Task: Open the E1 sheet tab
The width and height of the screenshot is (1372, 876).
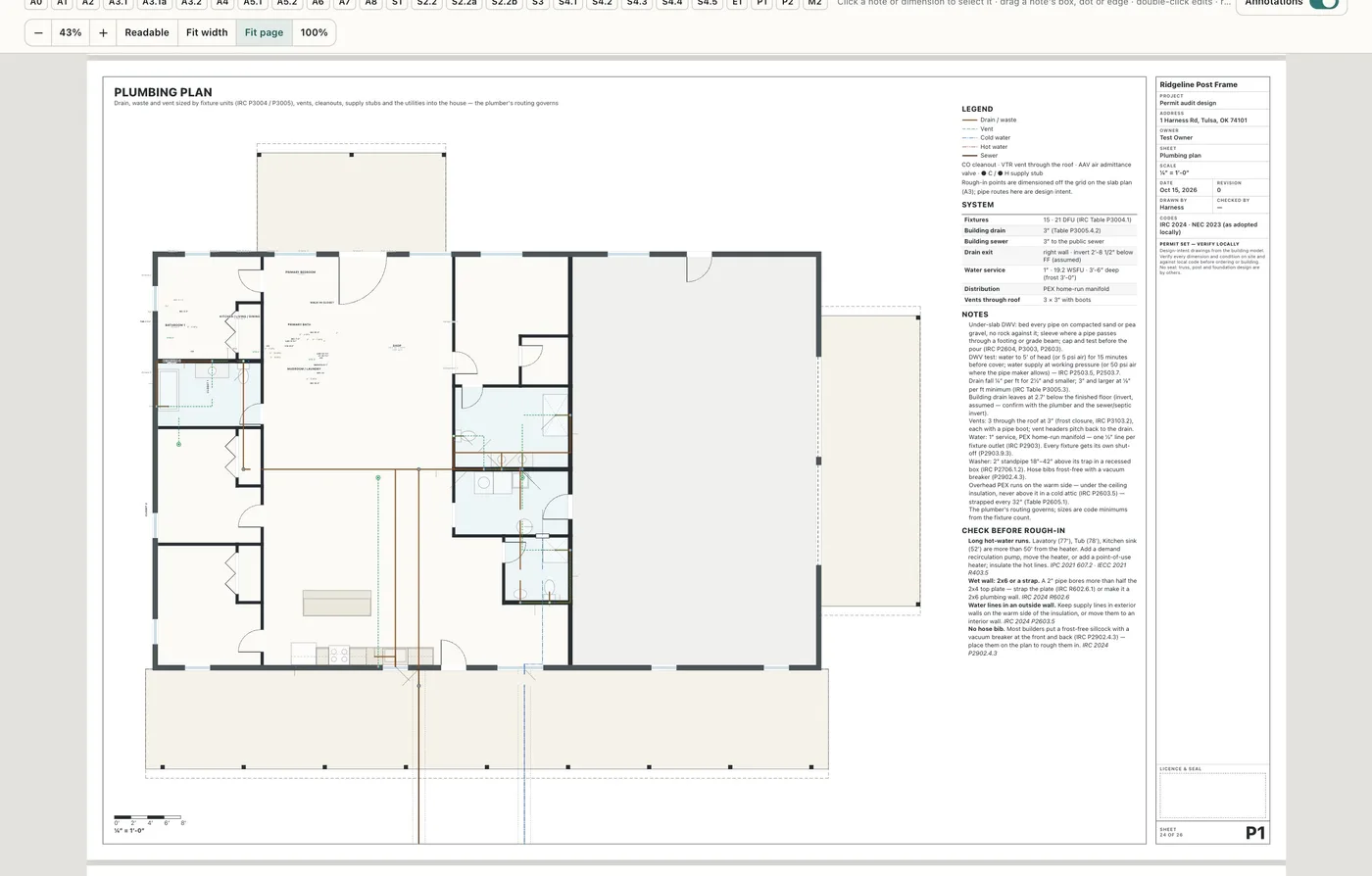Action: coord(736,3)
